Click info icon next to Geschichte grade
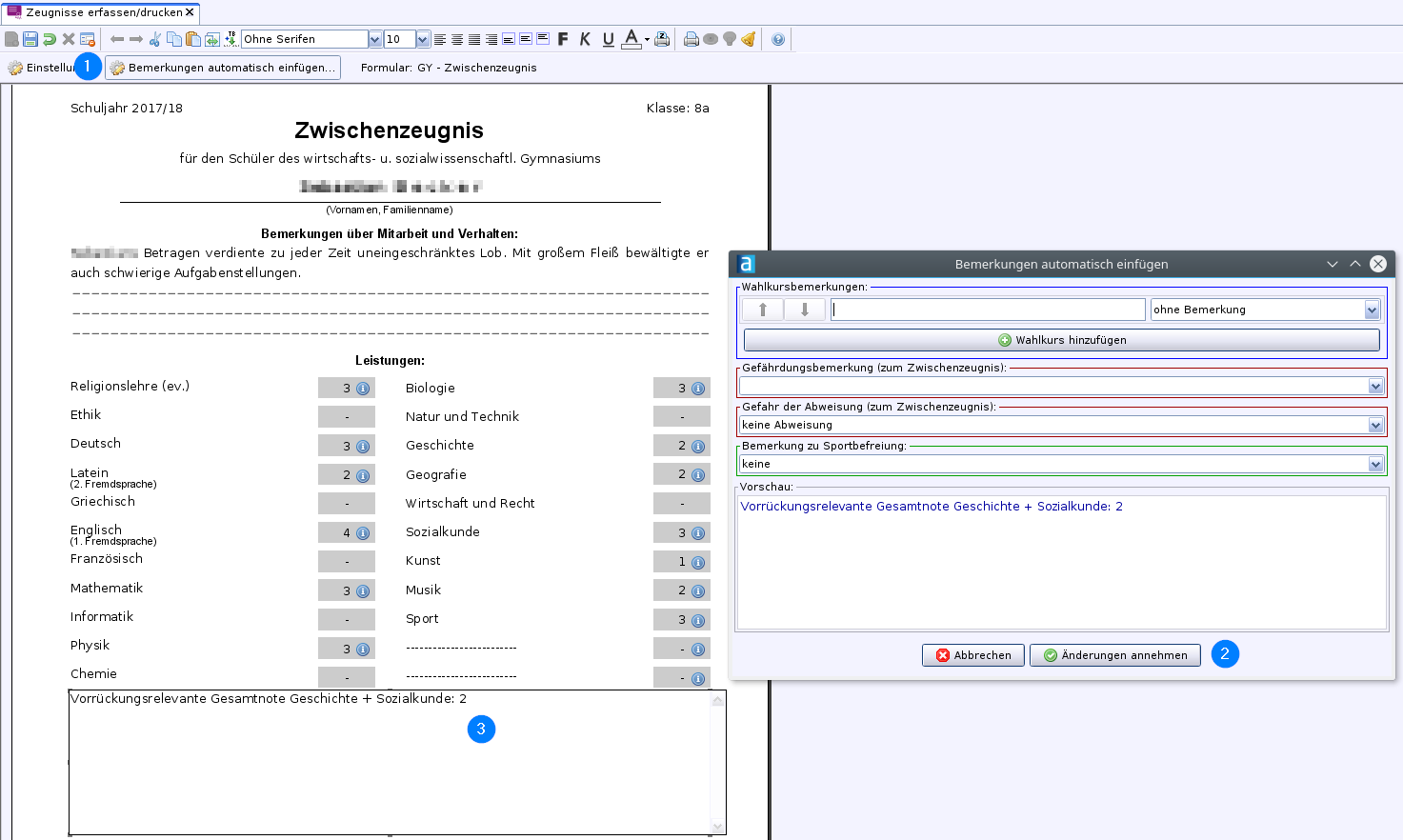 coord(698,447)
